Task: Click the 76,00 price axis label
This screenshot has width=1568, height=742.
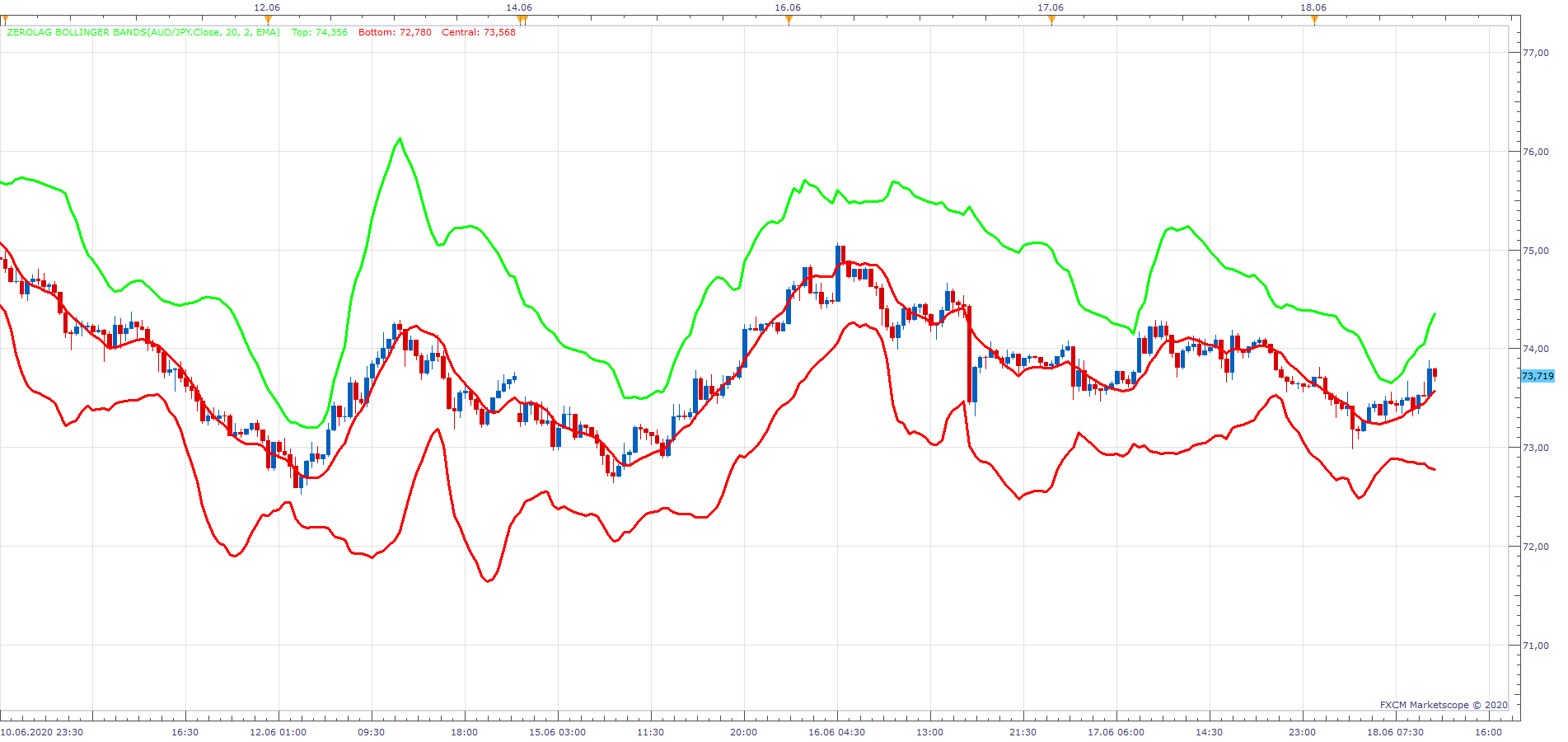Action: [1536, 152]
